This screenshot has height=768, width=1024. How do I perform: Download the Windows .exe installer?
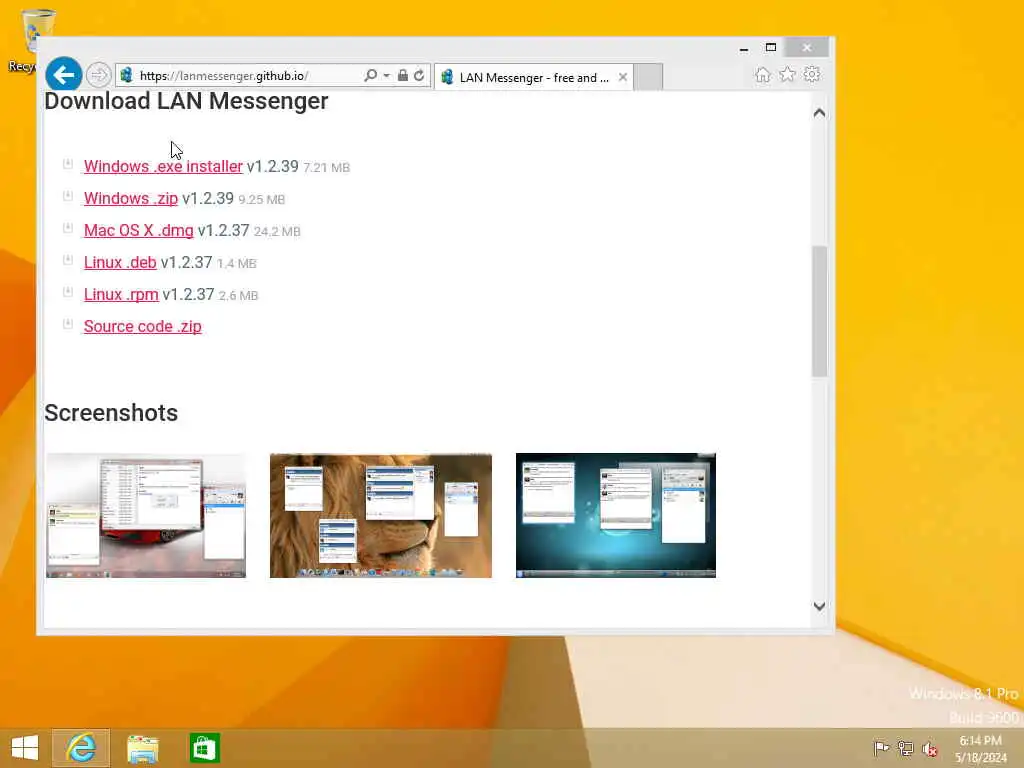[x=163, y=167]
